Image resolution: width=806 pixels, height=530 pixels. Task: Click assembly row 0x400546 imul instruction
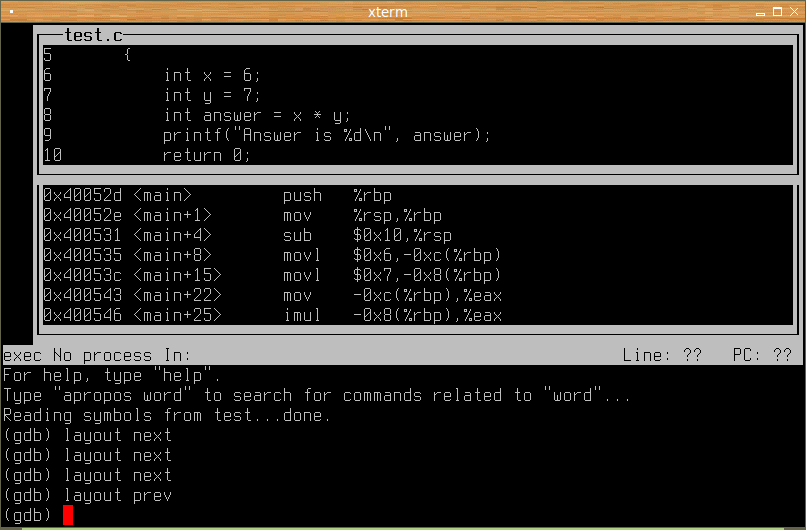pyautogui.click(x=418, y=315)
